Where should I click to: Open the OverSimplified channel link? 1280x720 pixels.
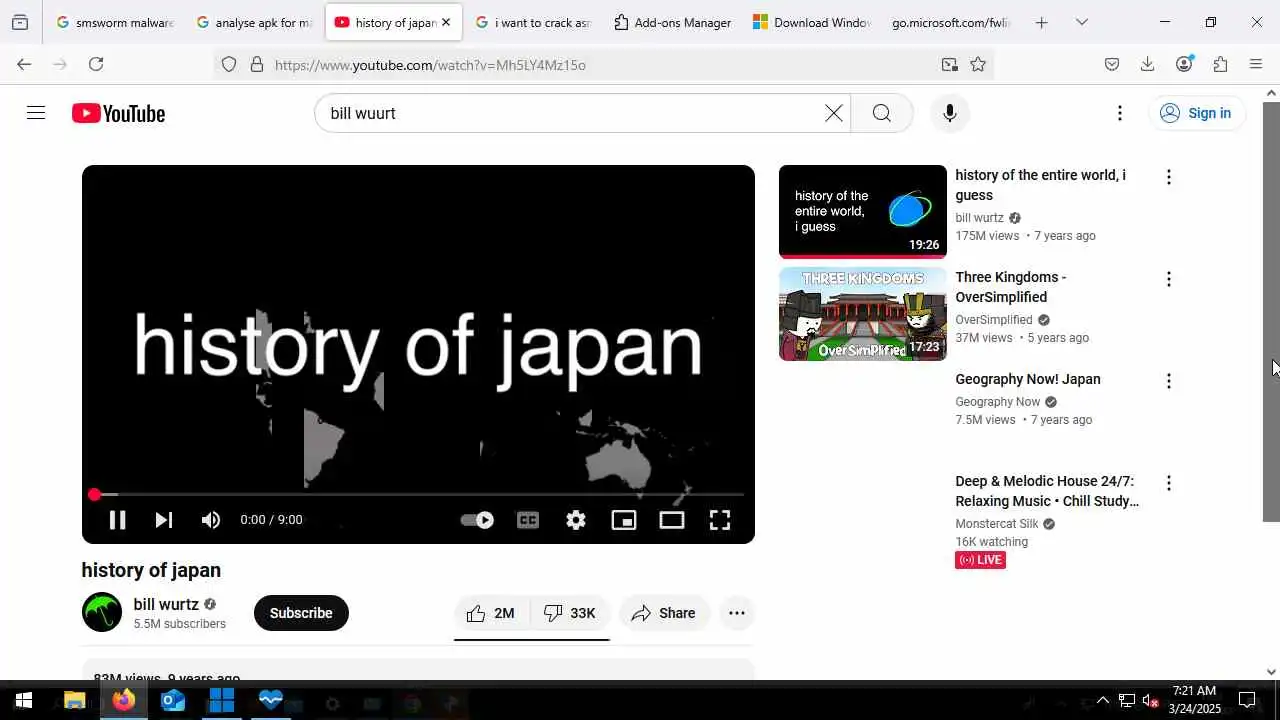(x=994, y=320)
